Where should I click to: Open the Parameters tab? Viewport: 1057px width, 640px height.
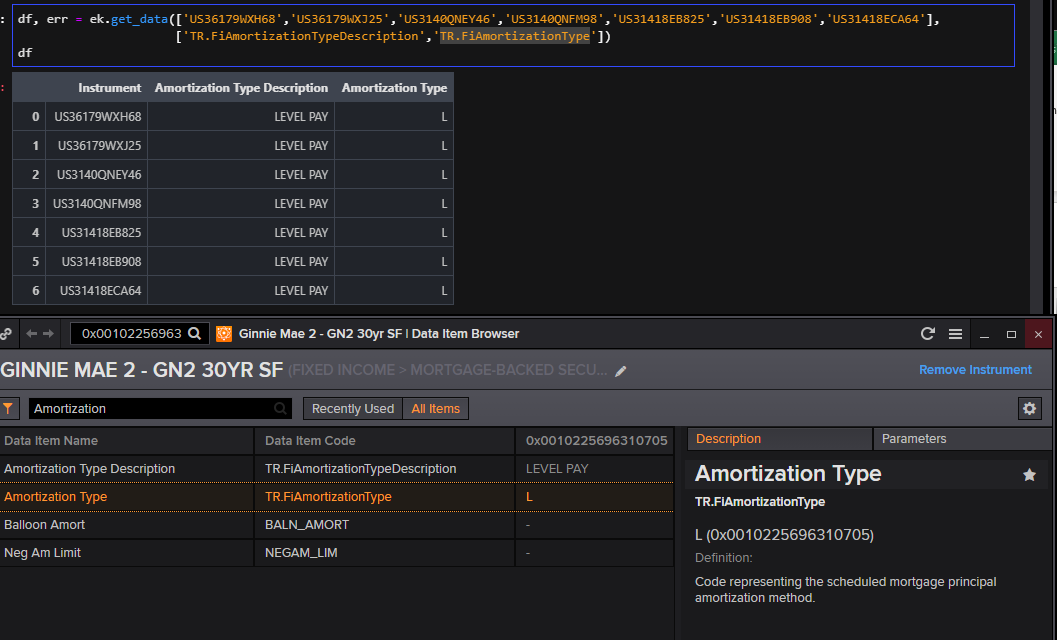coord(962,439)
